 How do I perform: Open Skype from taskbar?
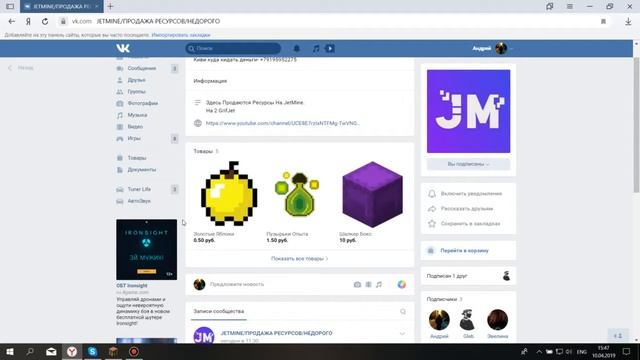pos(92,351)
